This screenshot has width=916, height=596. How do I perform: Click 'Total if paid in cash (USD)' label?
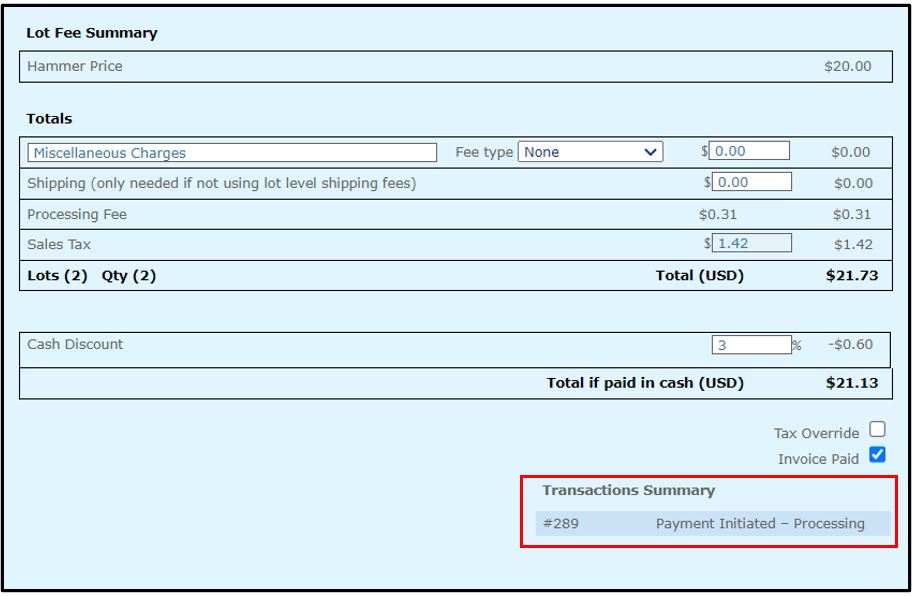(x=645, y=383)
